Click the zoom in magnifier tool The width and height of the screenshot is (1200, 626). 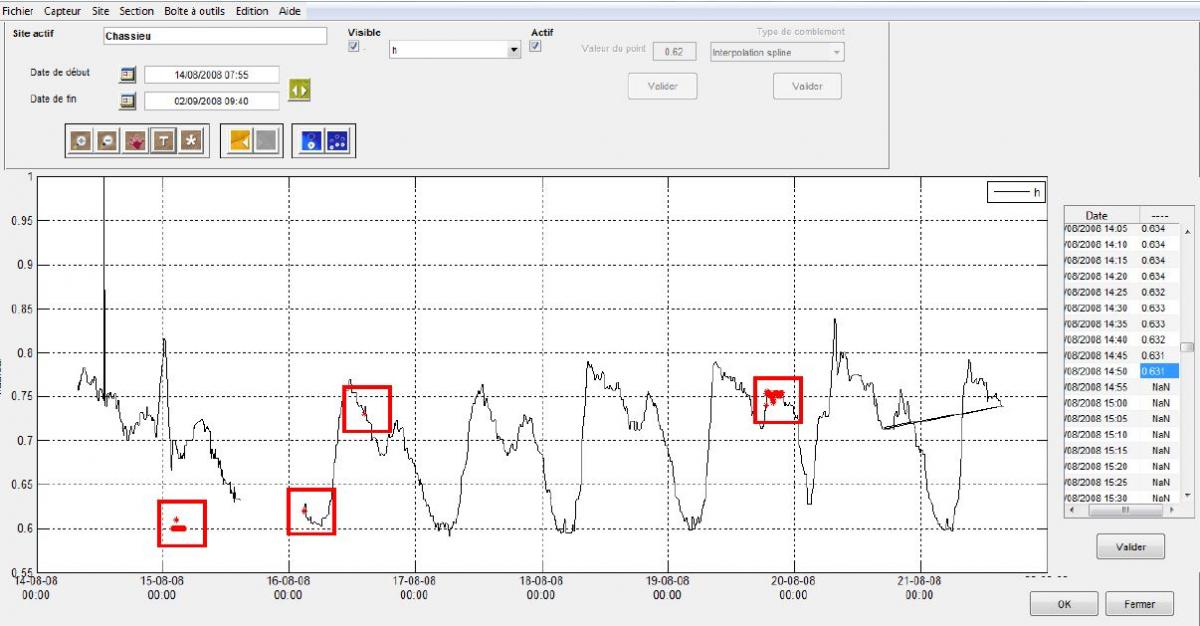click(81, 142)
